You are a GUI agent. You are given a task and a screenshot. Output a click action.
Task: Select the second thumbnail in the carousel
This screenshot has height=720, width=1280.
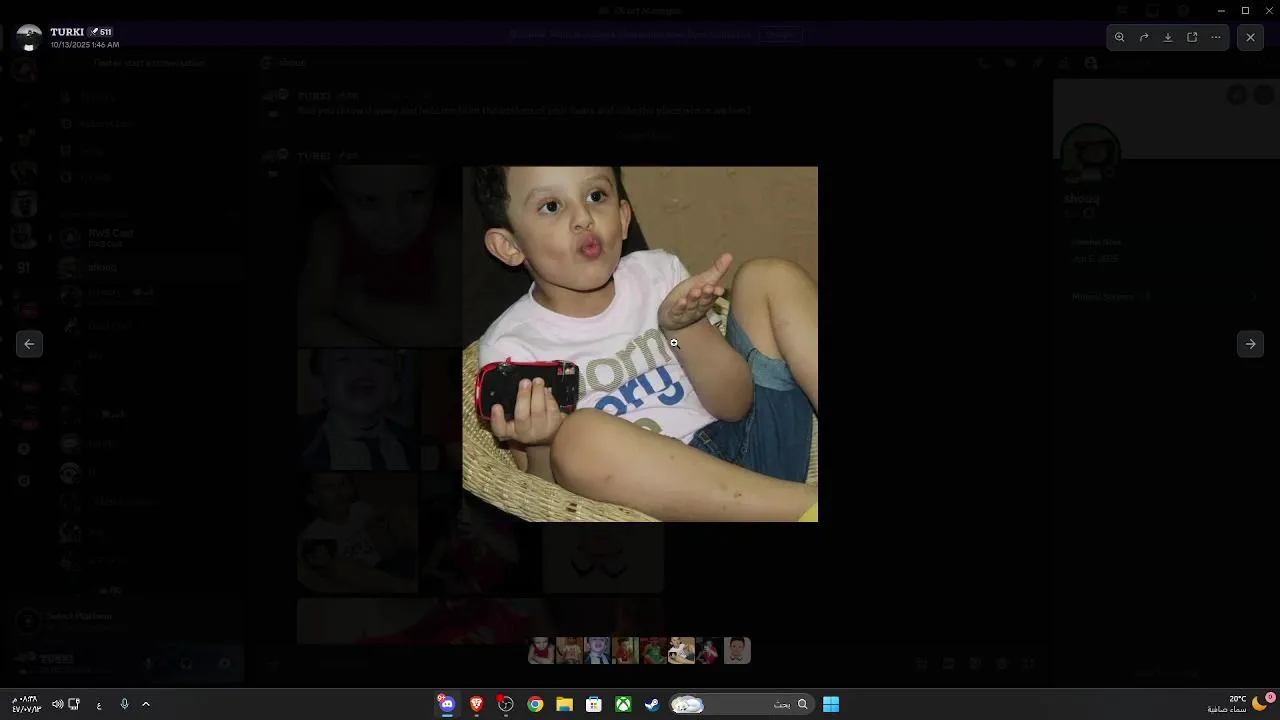pyautogui.click(x=569, y=651)
